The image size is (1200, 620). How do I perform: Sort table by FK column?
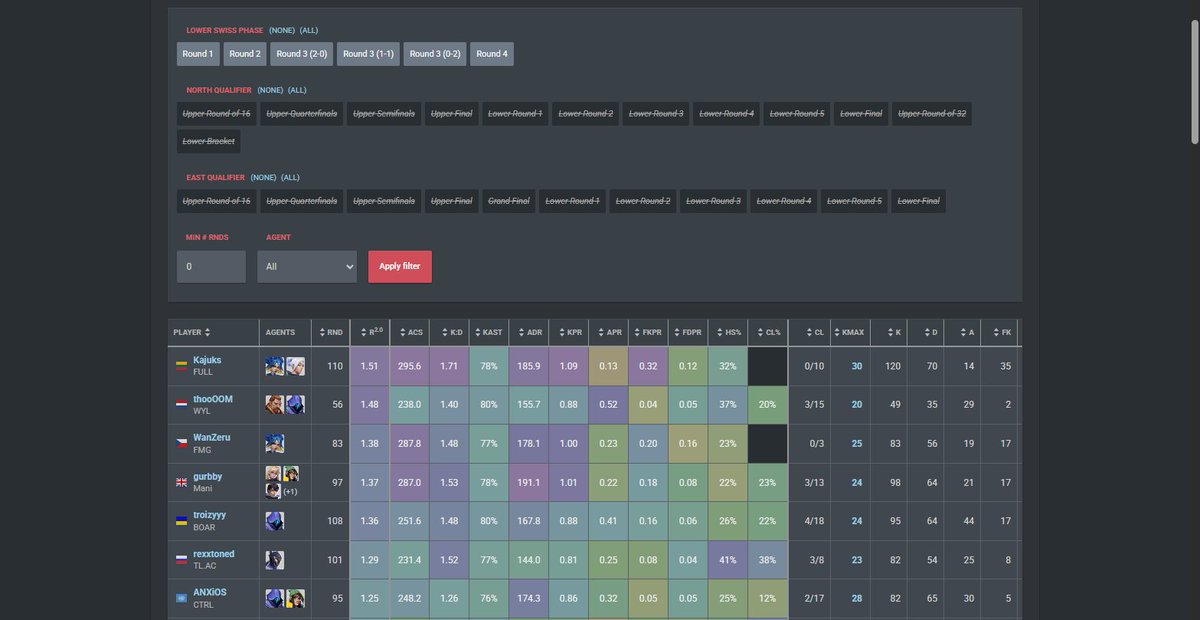999,332
